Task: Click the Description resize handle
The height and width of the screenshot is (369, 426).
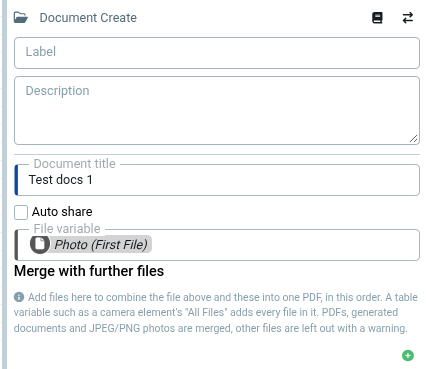Action: [413, 138]
